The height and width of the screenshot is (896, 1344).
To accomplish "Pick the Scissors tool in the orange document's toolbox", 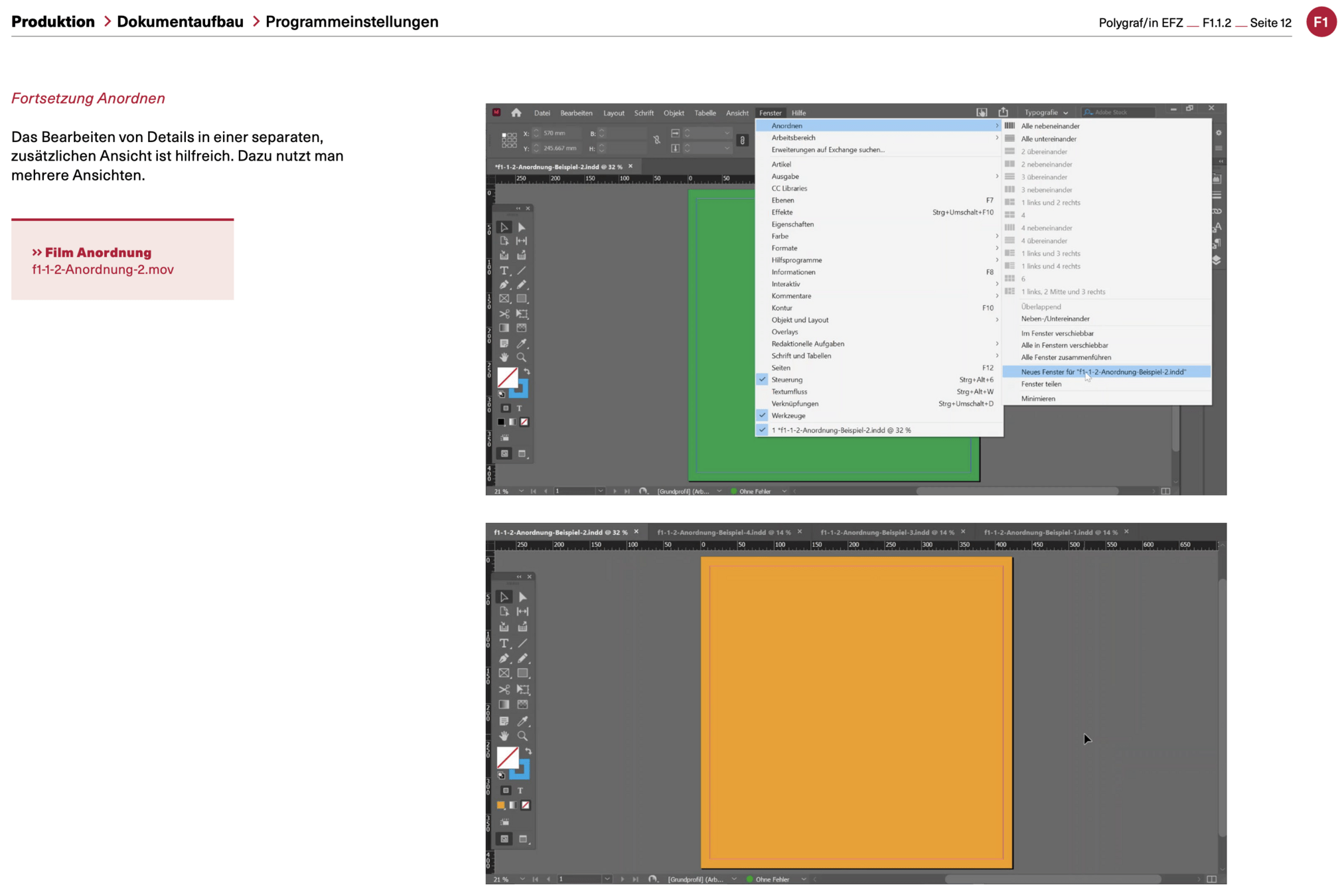I will 504,690.
